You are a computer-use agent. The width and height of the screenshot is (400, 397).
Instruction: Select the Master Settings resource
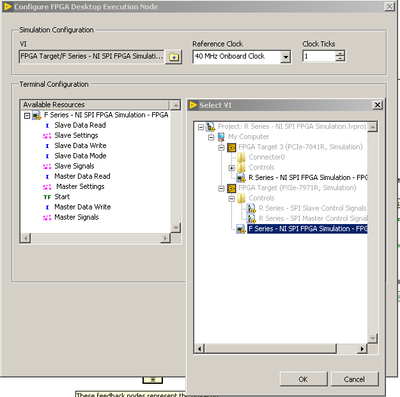pyautogui.click(x=80, y=187)
